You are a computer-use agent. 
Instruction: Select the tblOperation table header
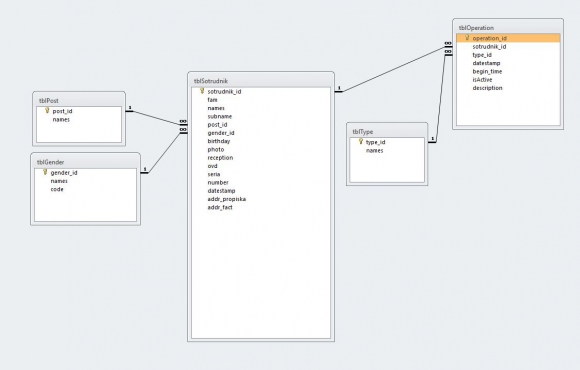point(508,28)
